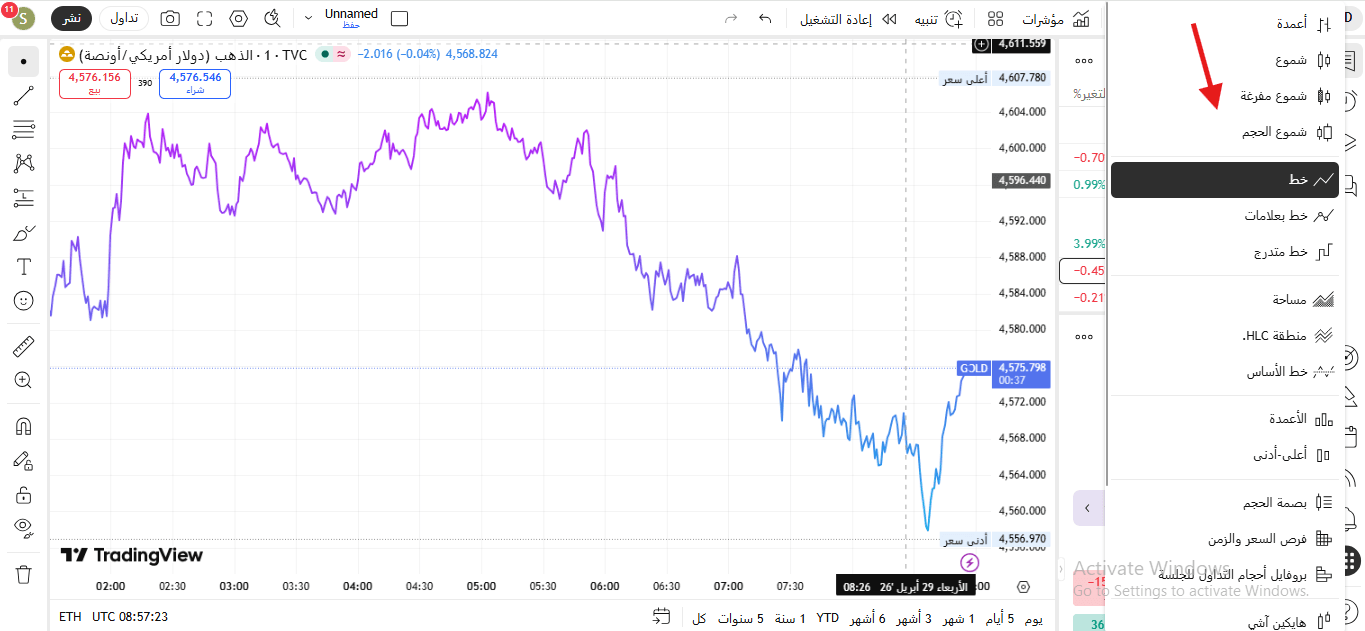Image resolution: width=1365 pixels, height=631 pixels.
Task: Select منطقة HLC area chart type
Action: pyautogui.click(x=1225, y=335)
